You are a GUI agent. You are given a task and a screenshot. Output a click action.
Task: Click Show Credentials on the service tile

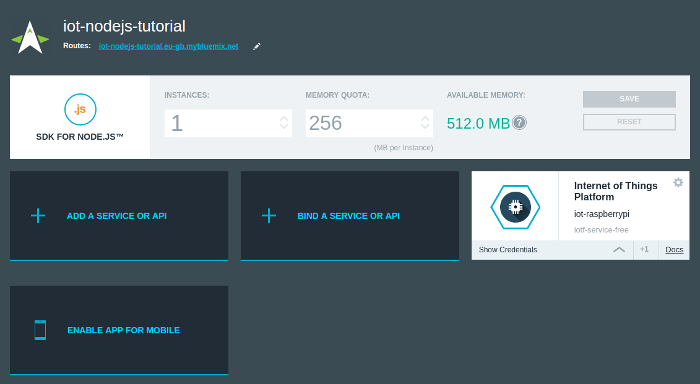508,250
